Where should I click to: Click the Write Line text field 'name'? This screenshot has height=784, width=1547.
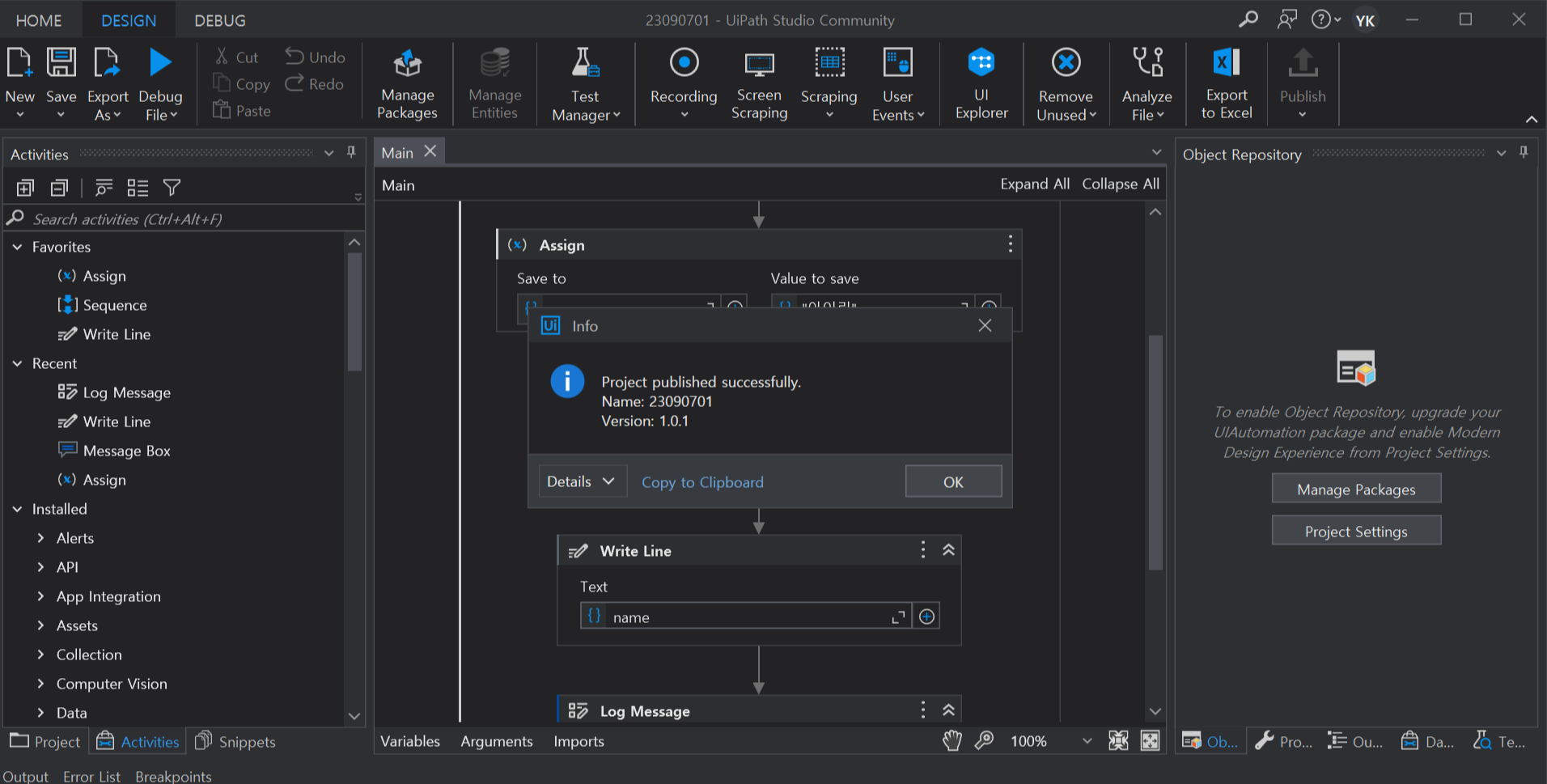[x=745, y=617]
